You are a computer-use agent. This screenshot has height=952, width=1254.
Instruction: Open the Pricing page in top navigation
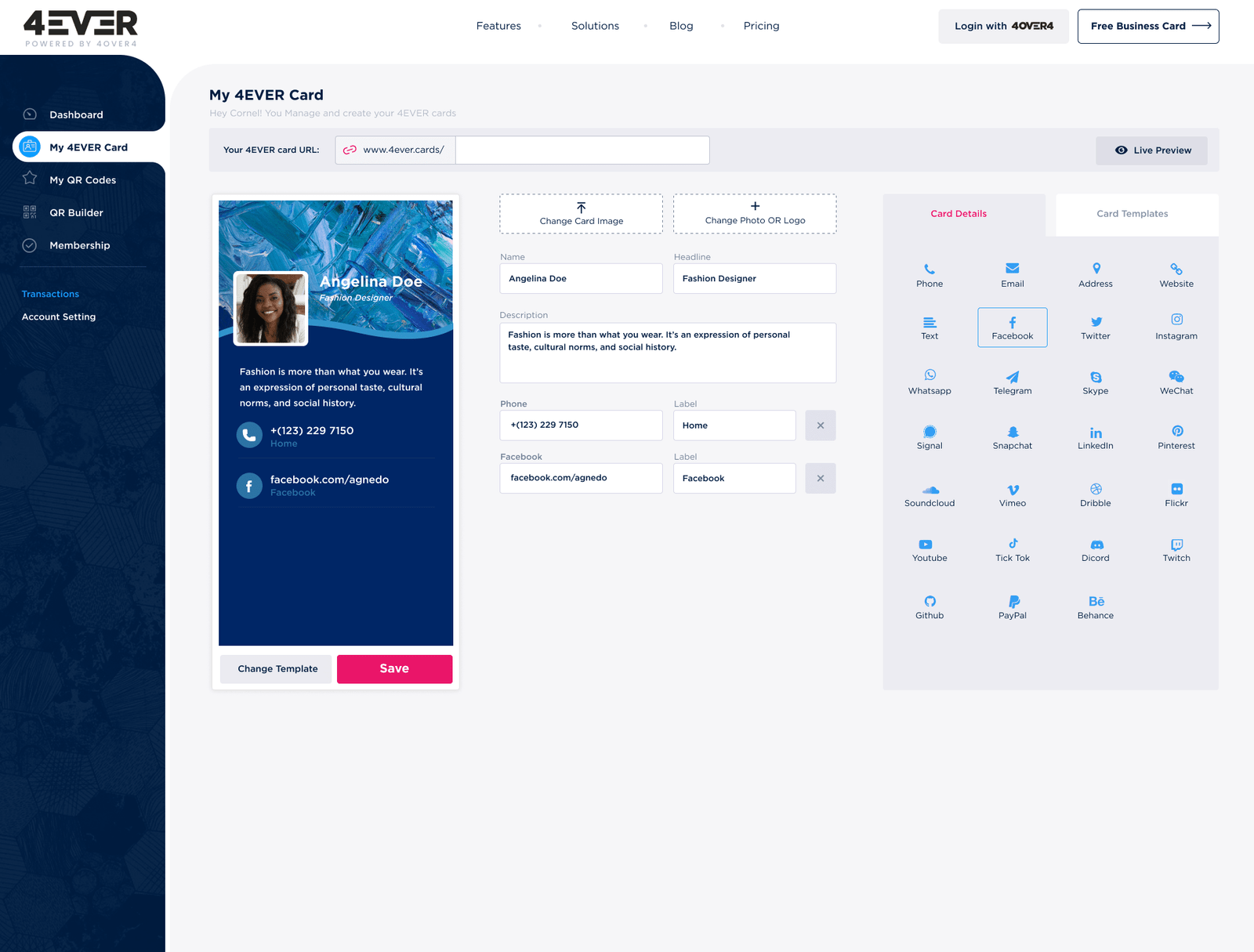761,26
